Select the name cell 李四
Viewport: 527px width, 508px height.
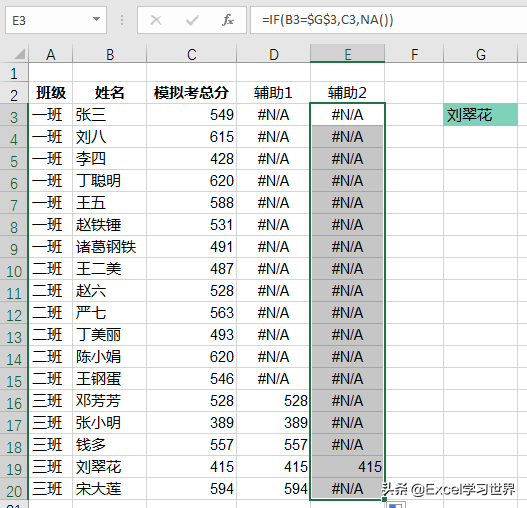coord(110,159)
